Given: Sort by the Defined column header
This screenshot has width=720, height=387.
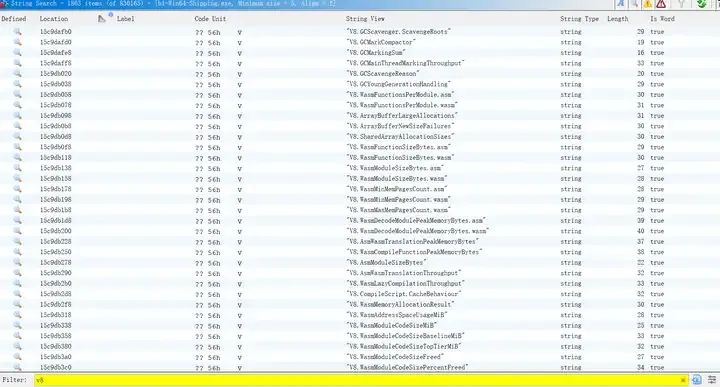Looking at the screenshot, I should click(14, 19).
